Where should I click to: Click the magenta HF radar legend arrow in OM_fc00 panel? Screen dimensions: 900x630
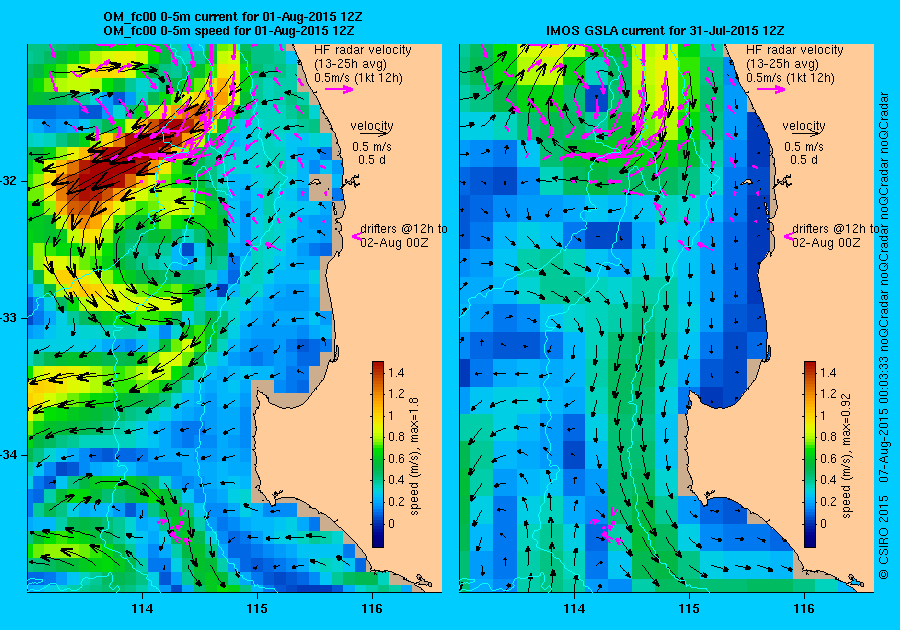339,89
